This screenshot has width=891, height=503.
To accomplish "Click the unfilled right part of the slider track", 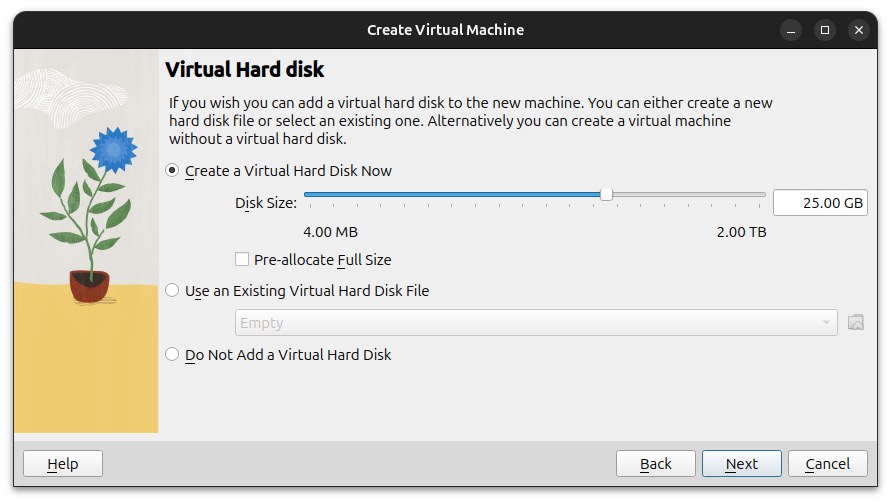I will pyautogui.click(x=690, y=194).
